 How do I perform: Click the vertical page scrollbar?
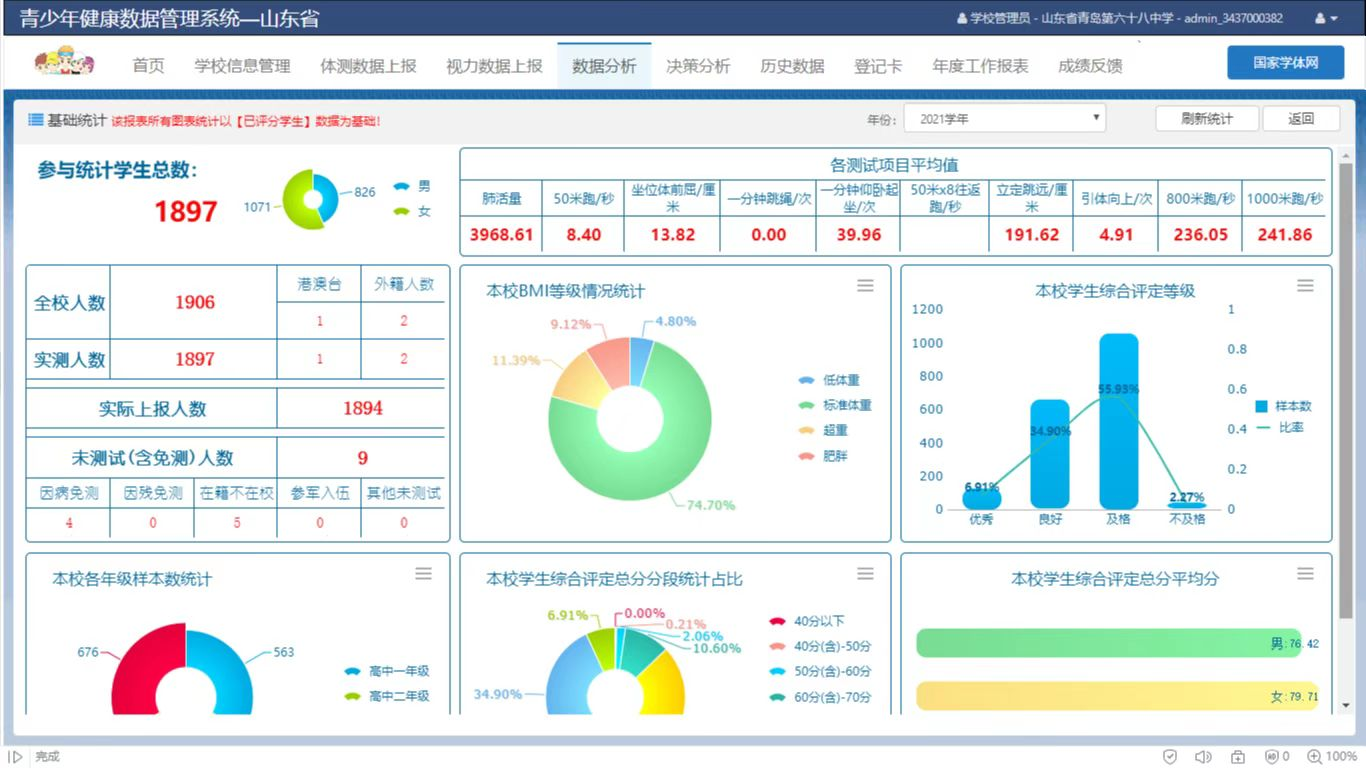point(1345,400)
